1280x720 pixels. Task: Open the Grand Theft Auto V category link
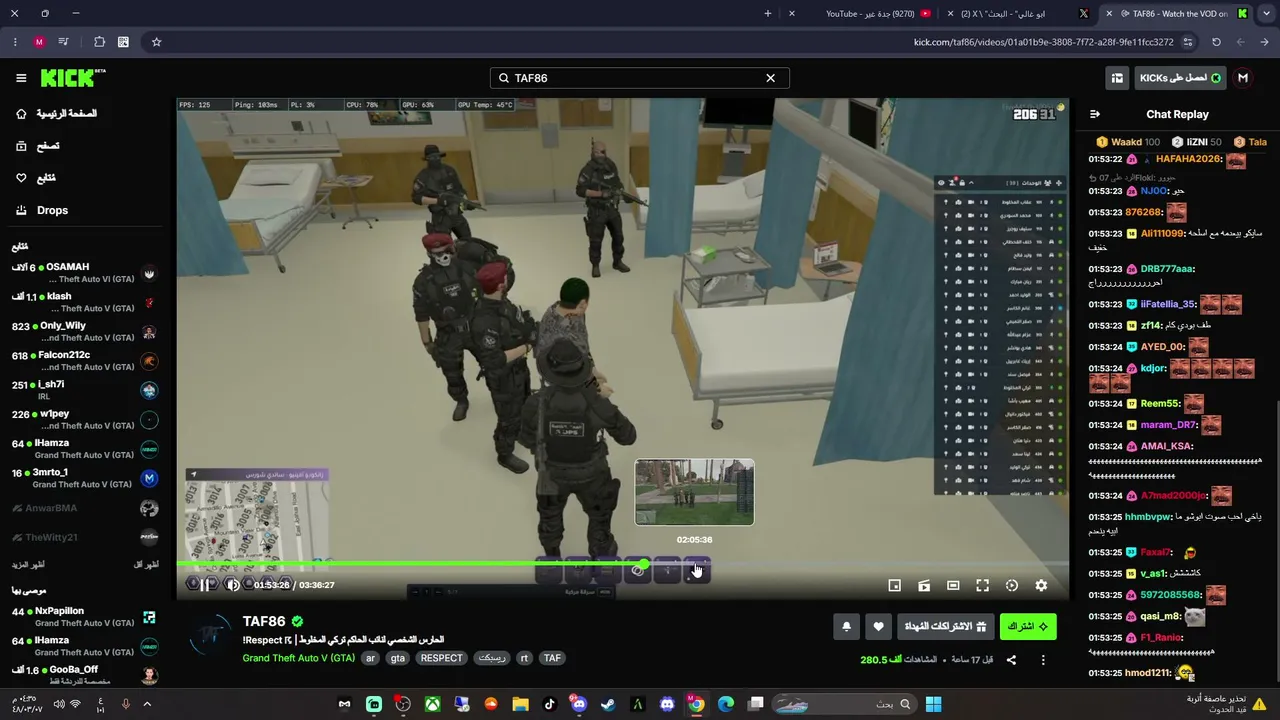(x=298, y=658)
